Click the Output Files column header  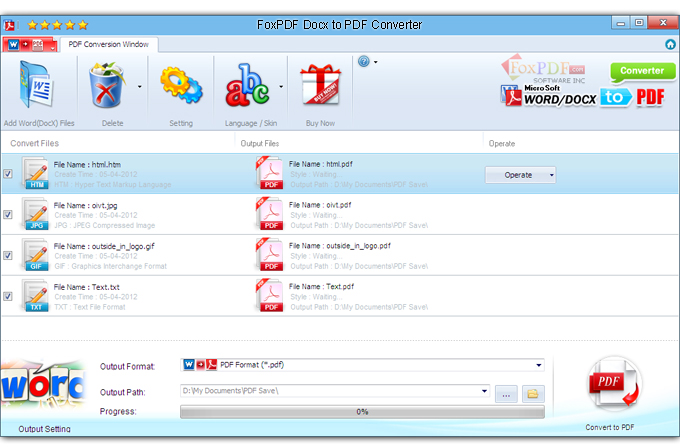pos(260,144)
